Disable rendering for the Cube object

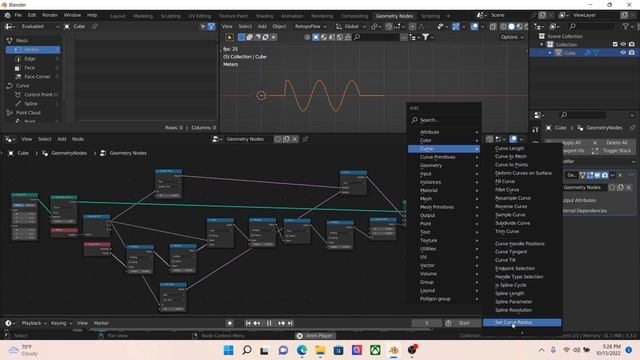pyautogui.click(x=631, y=53)
